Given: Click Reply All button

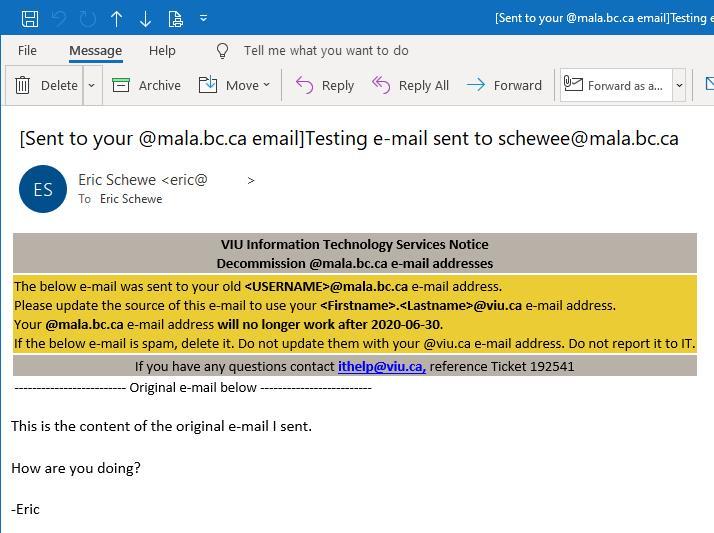Looking at the screenshot, I should [x=410, y=85].
